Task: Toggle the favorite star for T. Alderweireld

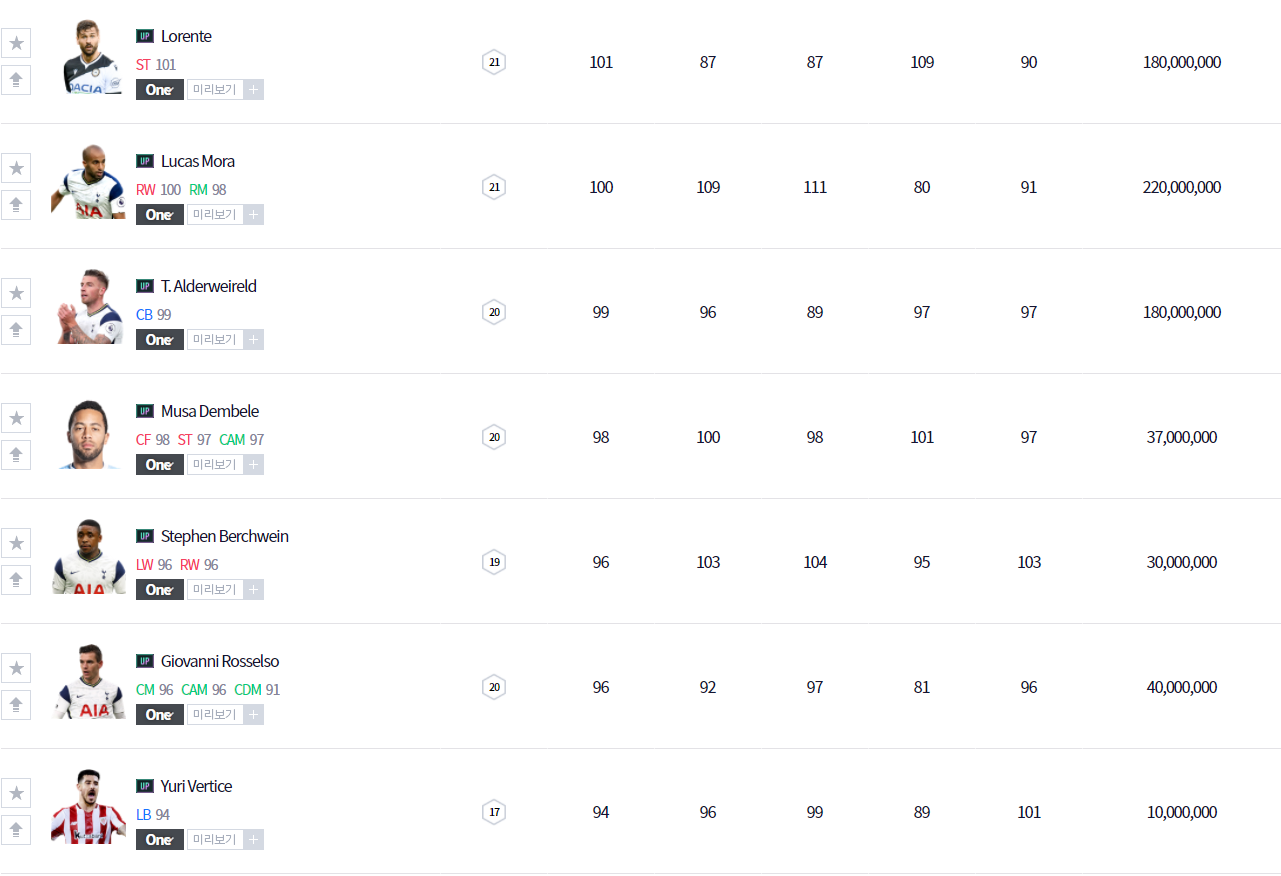Action: click(x=16, y=293)
